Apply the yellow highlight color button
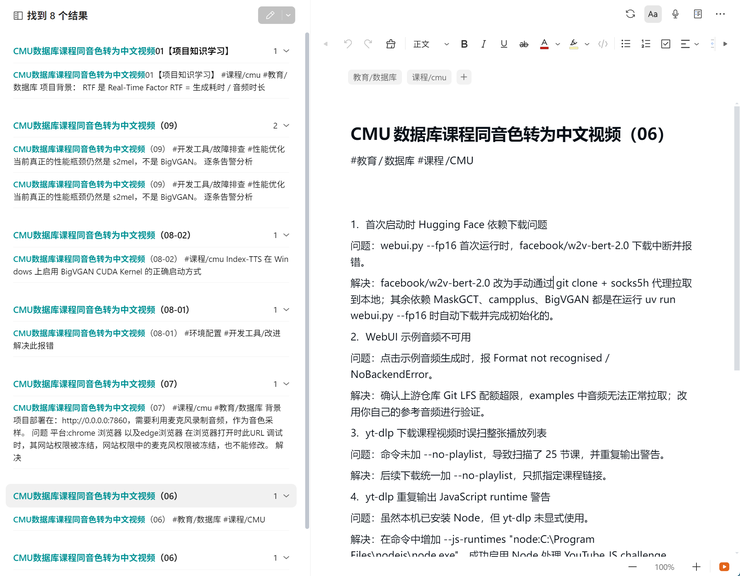740x576 pixels. coord(573,44)
